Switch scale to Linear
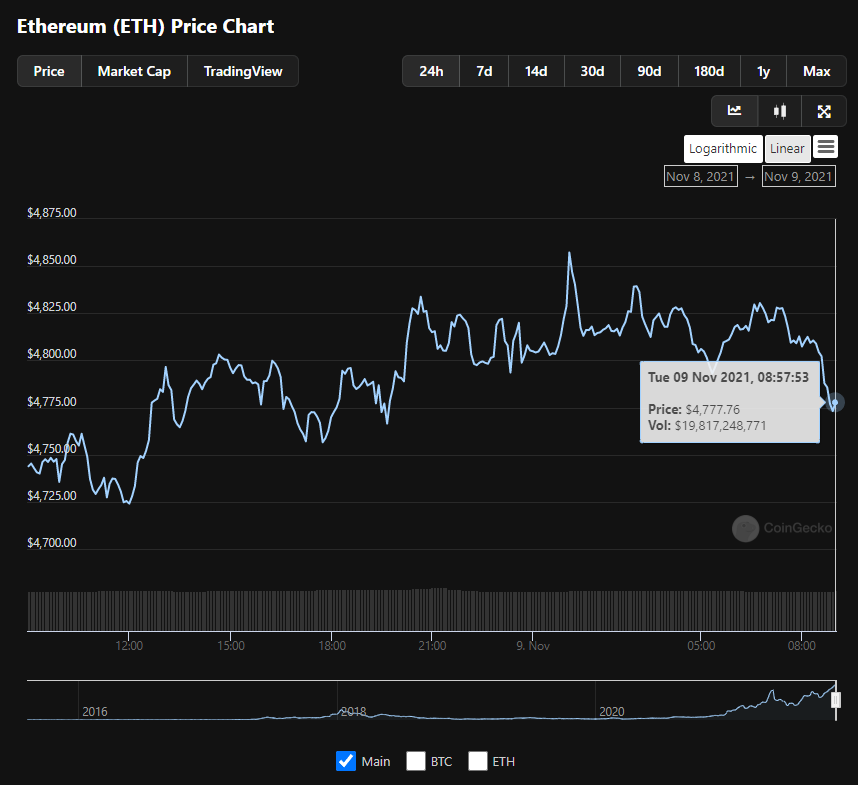The width and height of the screenshot is (858, 785). tap(787, 149)
